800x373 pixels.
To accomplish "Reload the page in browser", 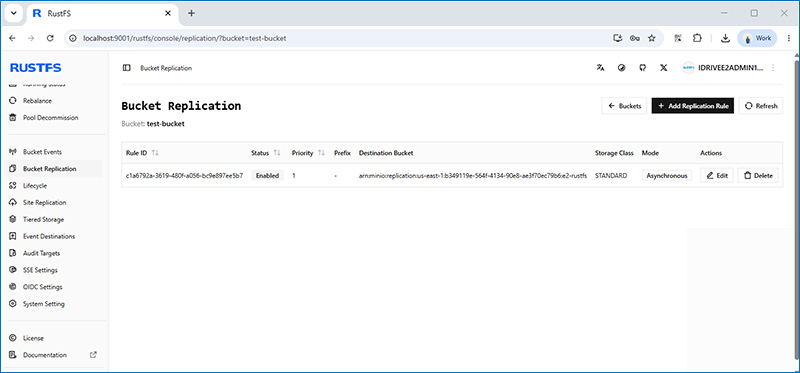I will pyautogui.click(x=50, y=38).
